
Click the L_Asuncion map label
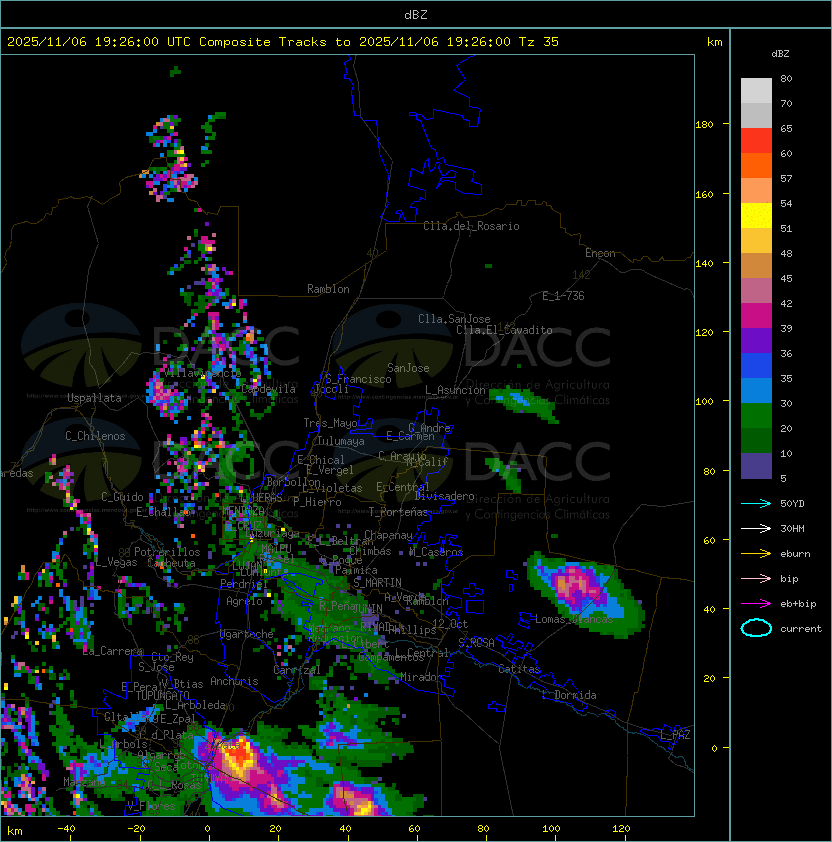pyautogui.click(x=455, y=390)
